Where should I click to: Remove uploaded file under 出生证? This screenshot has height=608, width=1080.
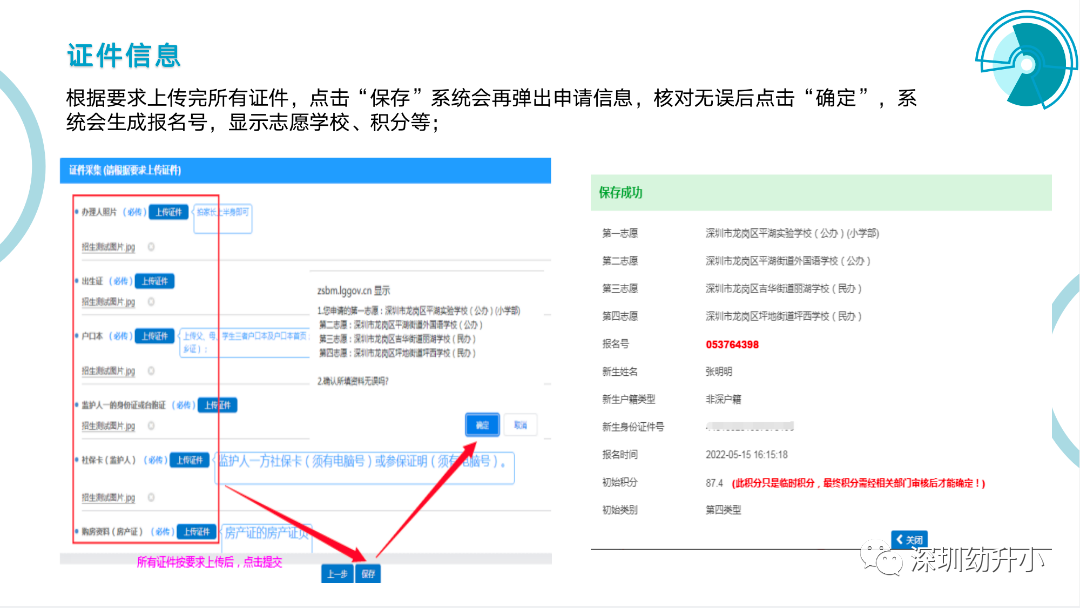coord(151,302)
